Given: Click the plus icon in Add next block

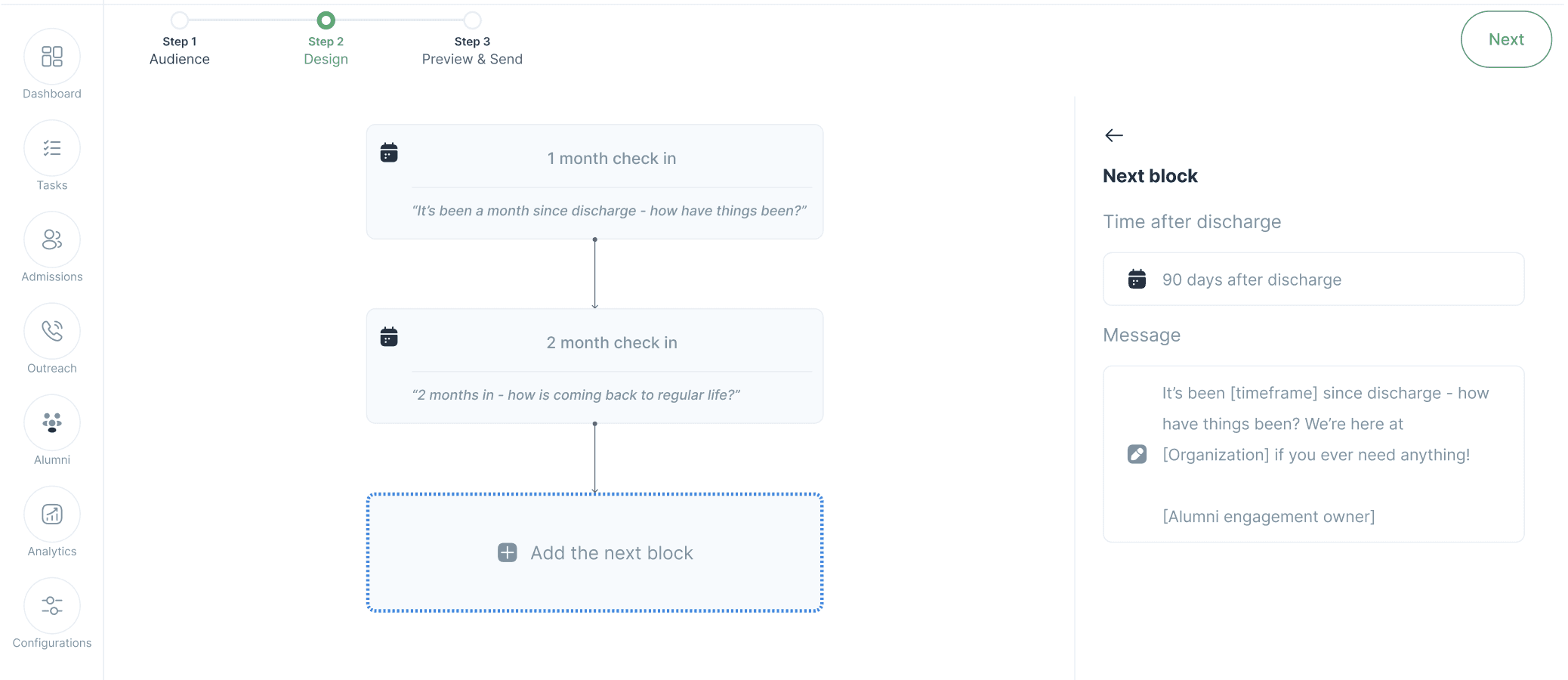Looking at the screenshot, I should [508, 553].
